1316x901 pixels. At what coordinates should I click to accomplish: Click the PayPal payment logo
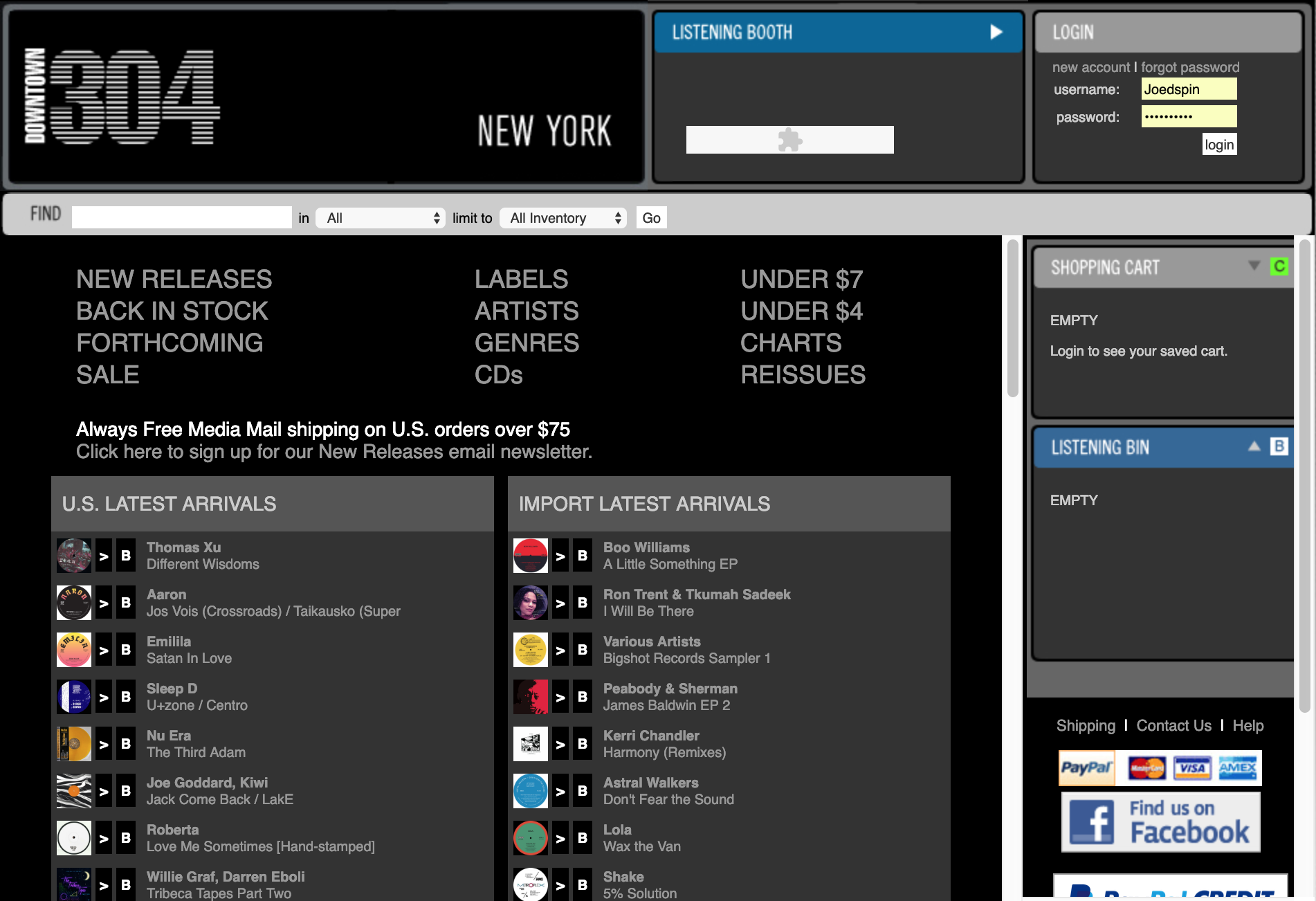[1086, 768]
